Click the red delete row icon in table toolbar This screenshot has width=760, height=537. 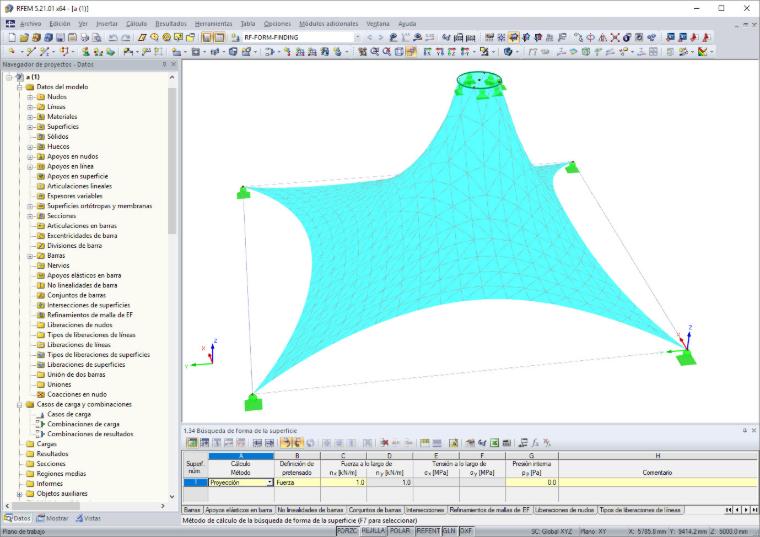pos(384,443)
